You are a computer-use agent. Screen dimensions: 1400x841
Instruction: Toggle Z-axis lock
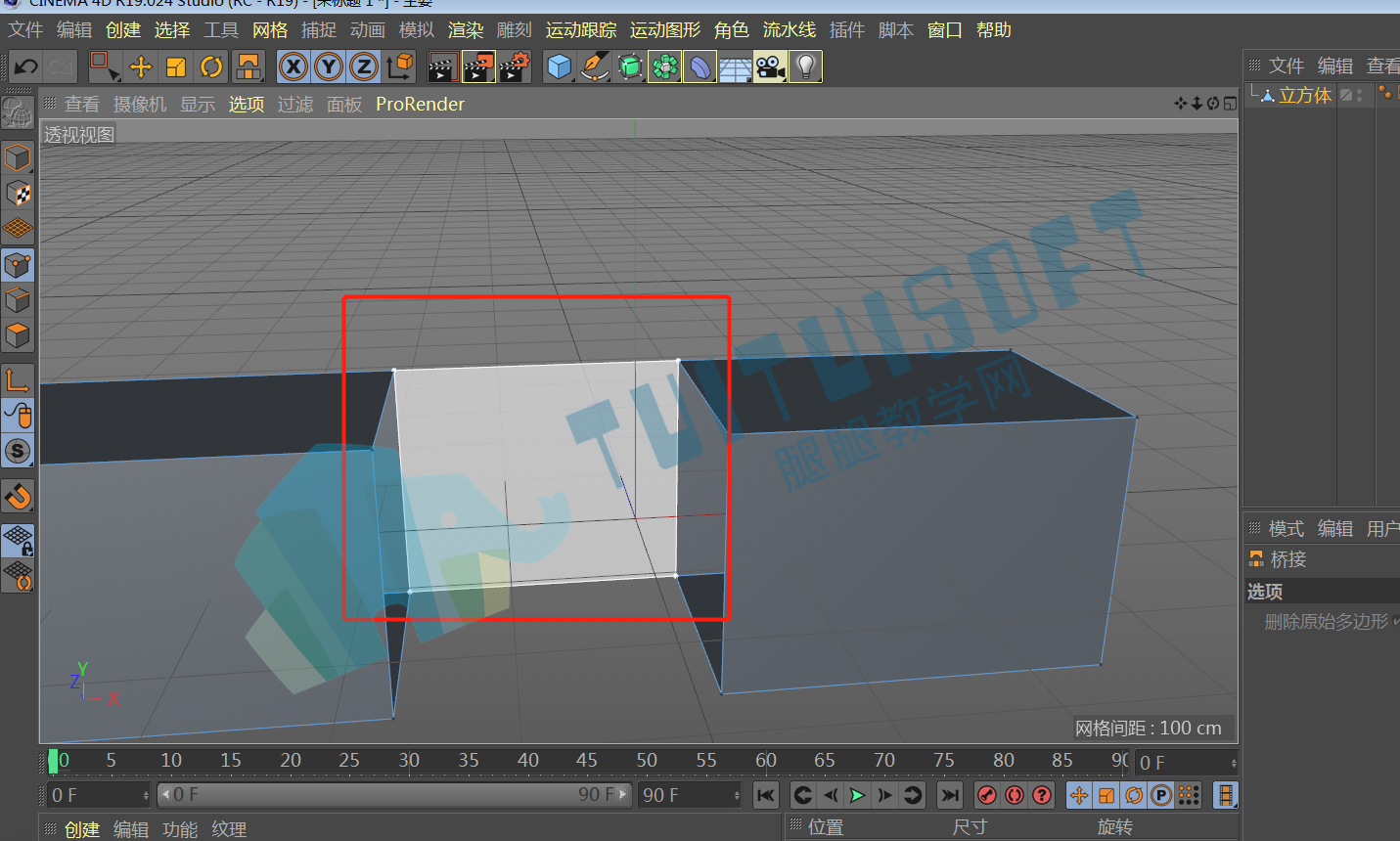coord(364,66)
